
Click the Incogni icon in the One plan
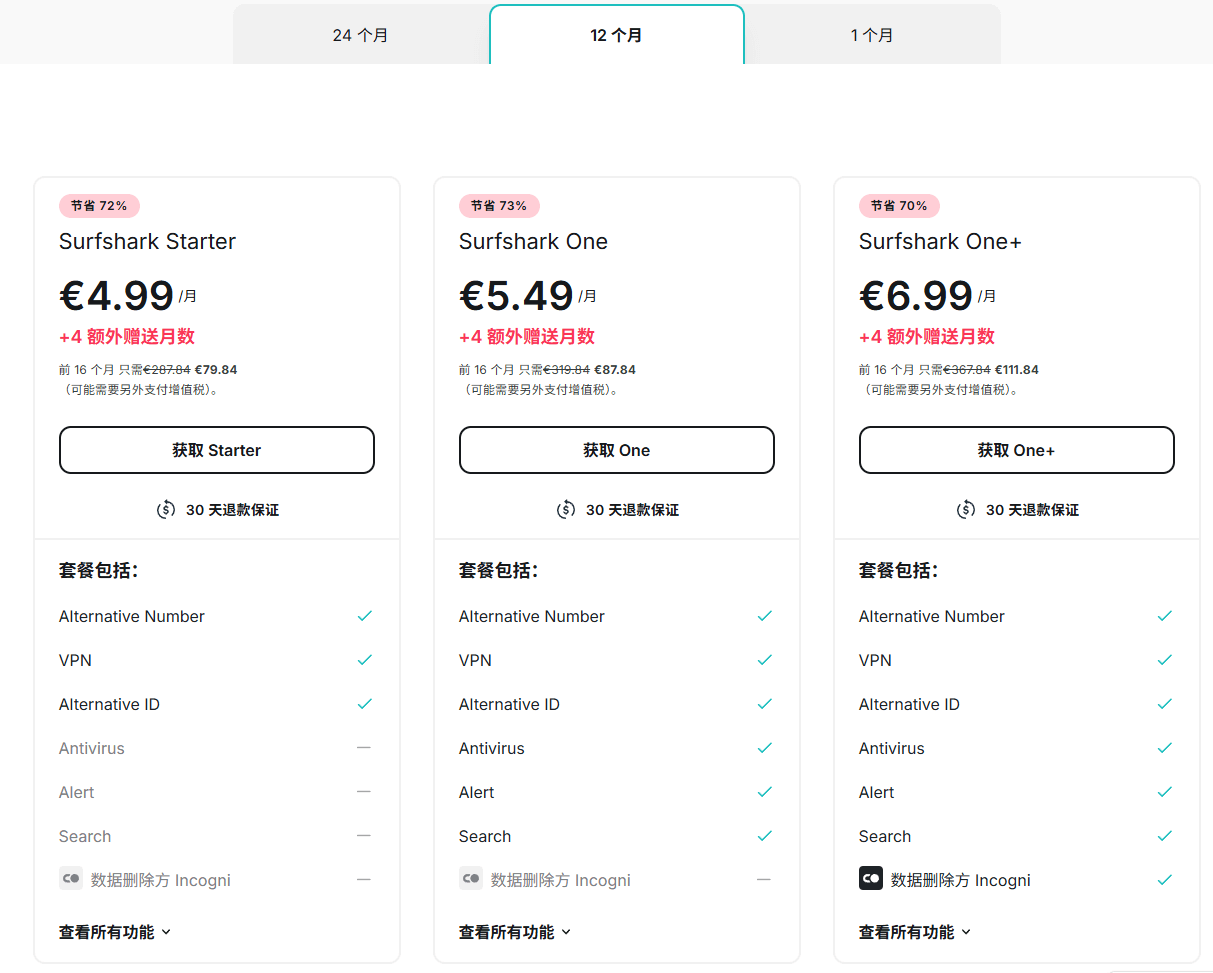pos(470,879)
